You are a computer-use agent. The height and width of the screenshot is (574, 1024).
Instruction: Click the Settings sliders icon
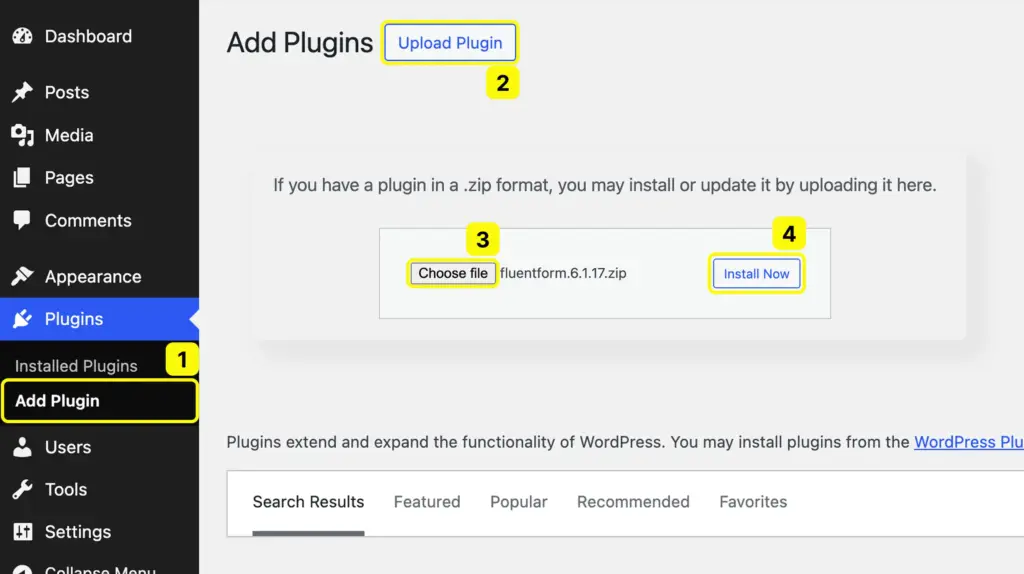[x=22, y=532]
